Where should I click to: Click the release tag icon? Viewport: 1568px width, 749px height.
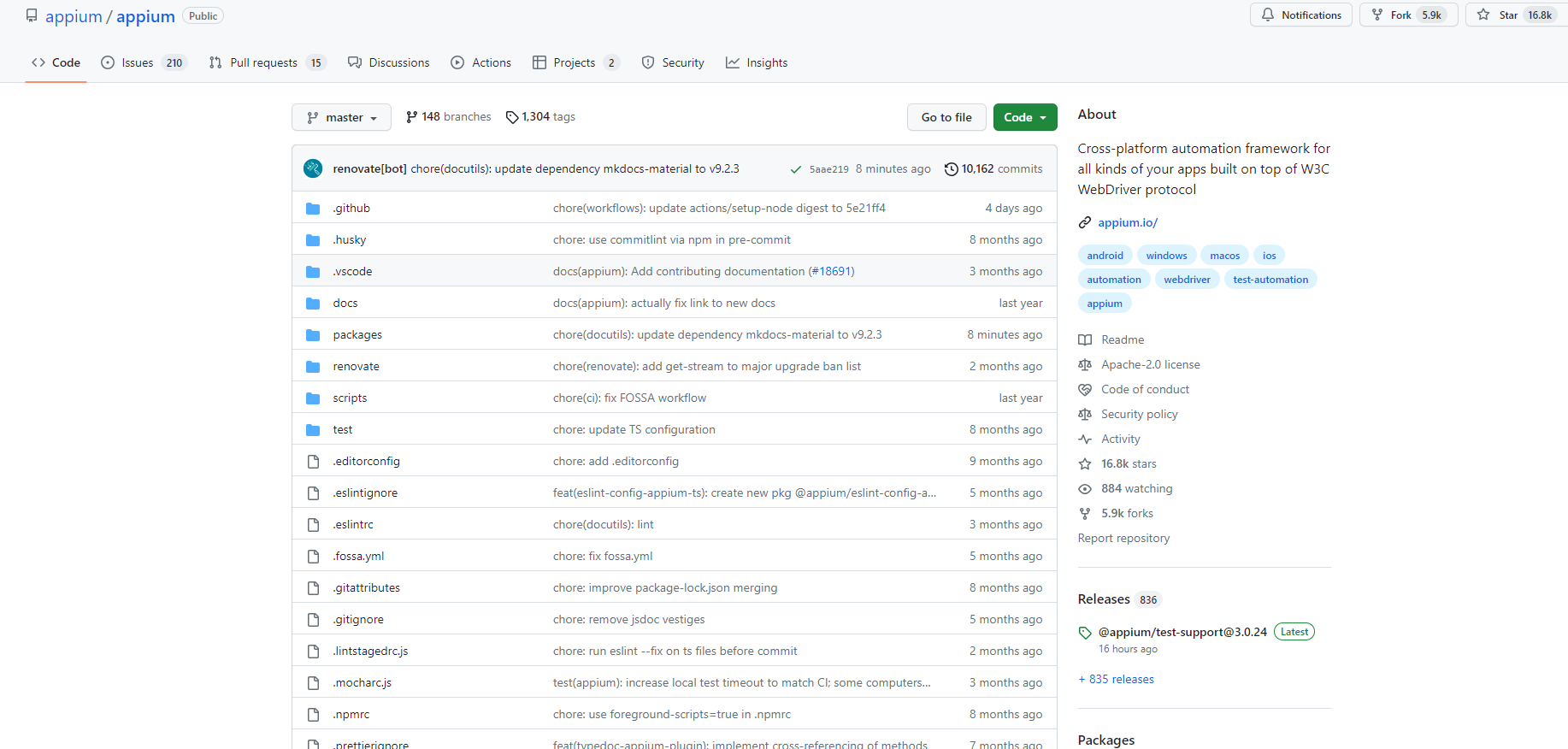[1085, 633]
